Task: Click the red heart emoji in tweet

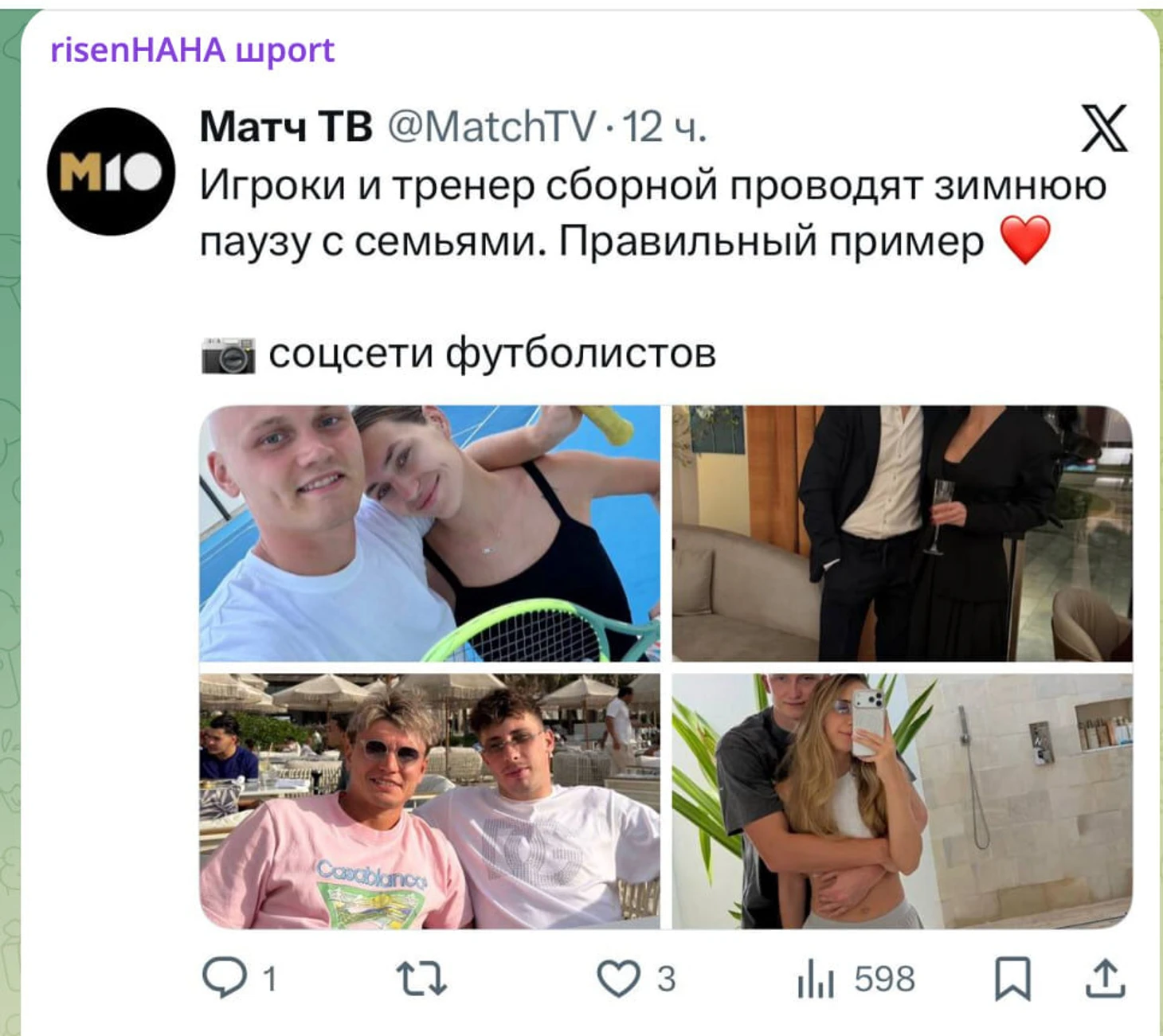Action: [1025, 240]
